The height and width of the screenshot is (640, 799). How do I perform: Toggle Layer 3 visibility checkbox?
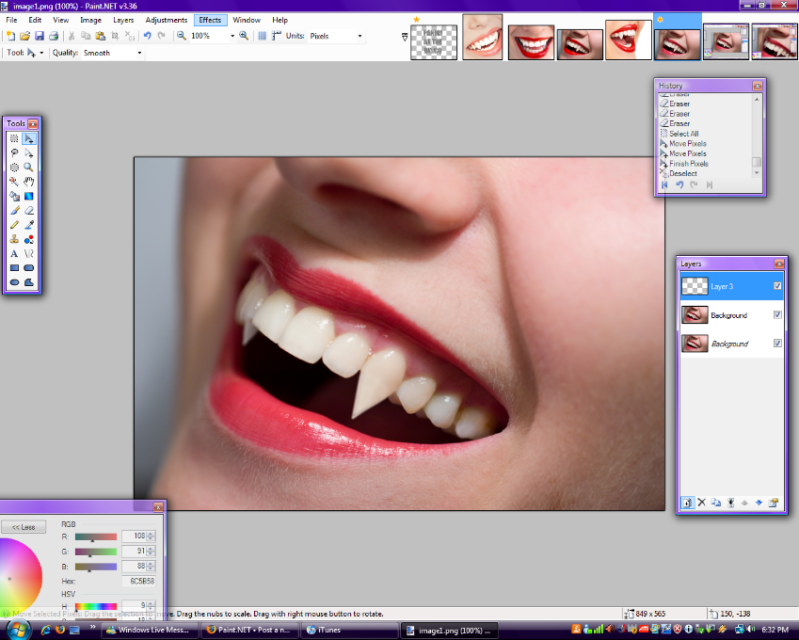pos(777,286)
